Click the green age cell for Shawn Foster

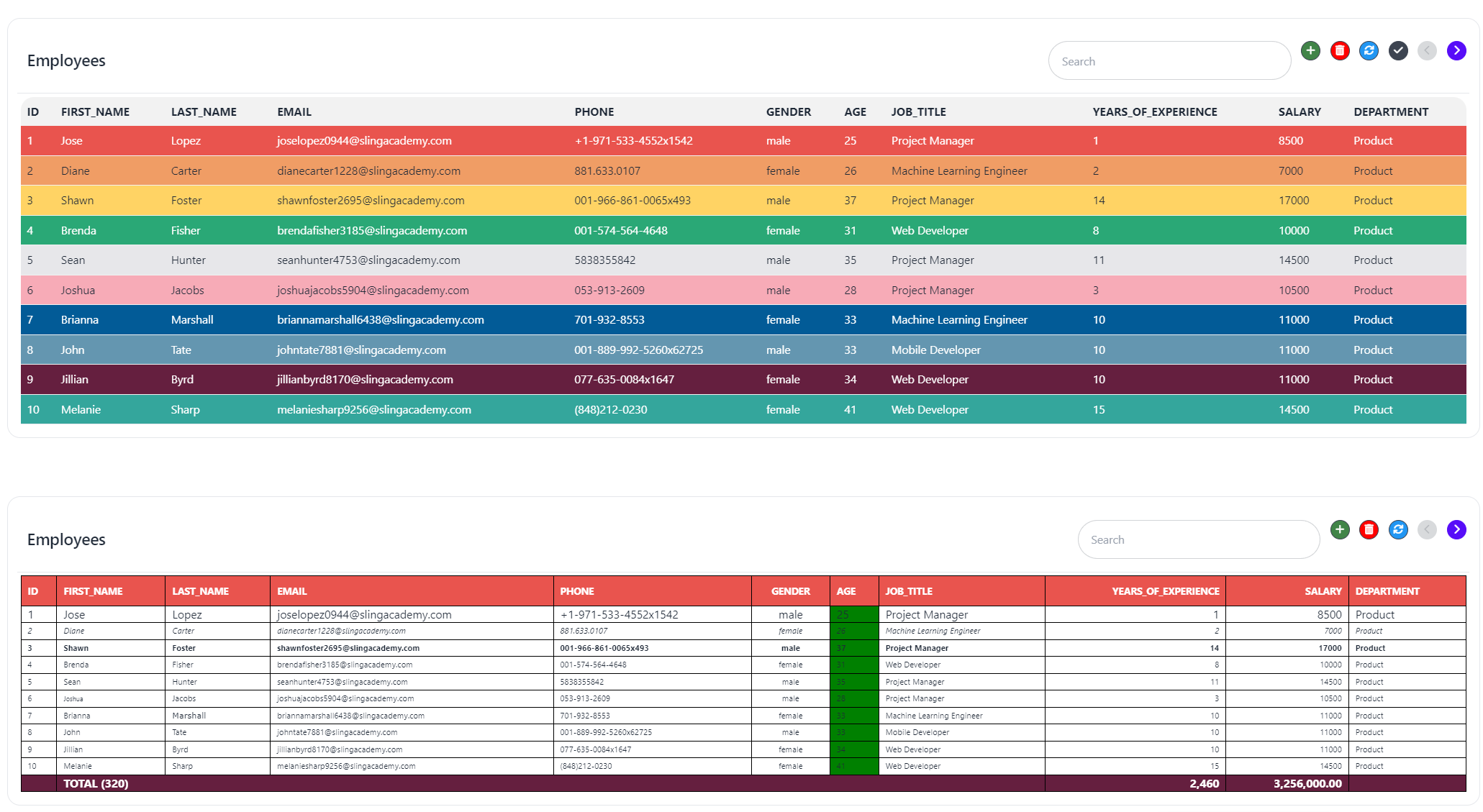[853, 648]
